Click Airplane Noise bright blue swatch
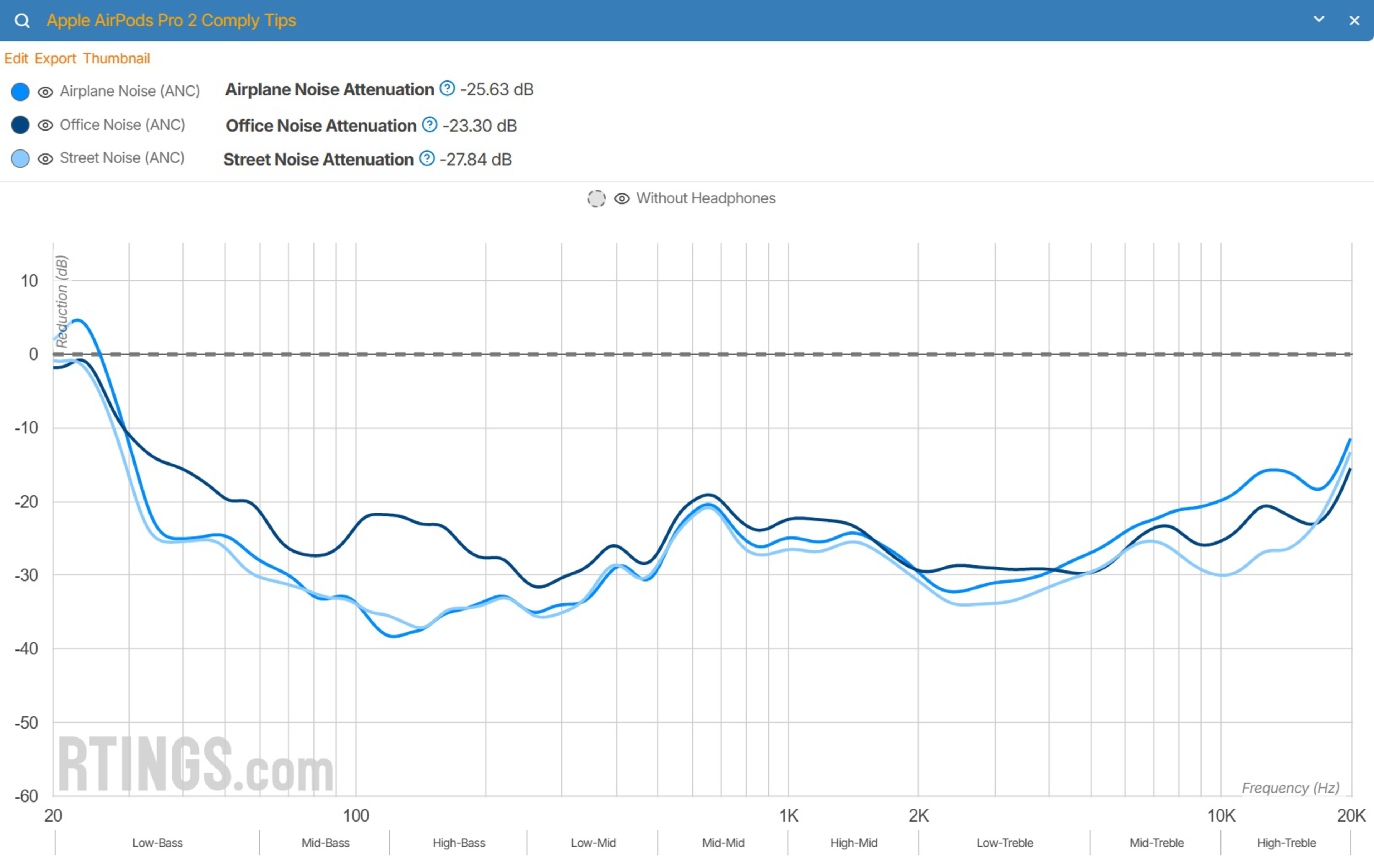1374x868 pixels. coord(20,92)
